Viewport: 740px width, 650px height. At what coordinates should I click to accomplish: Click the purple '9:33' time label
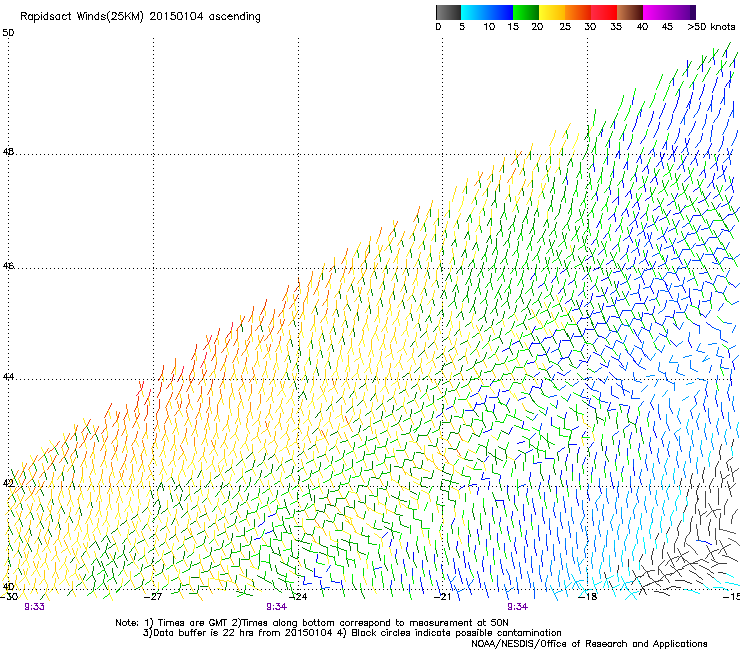(x=34, y=607)
